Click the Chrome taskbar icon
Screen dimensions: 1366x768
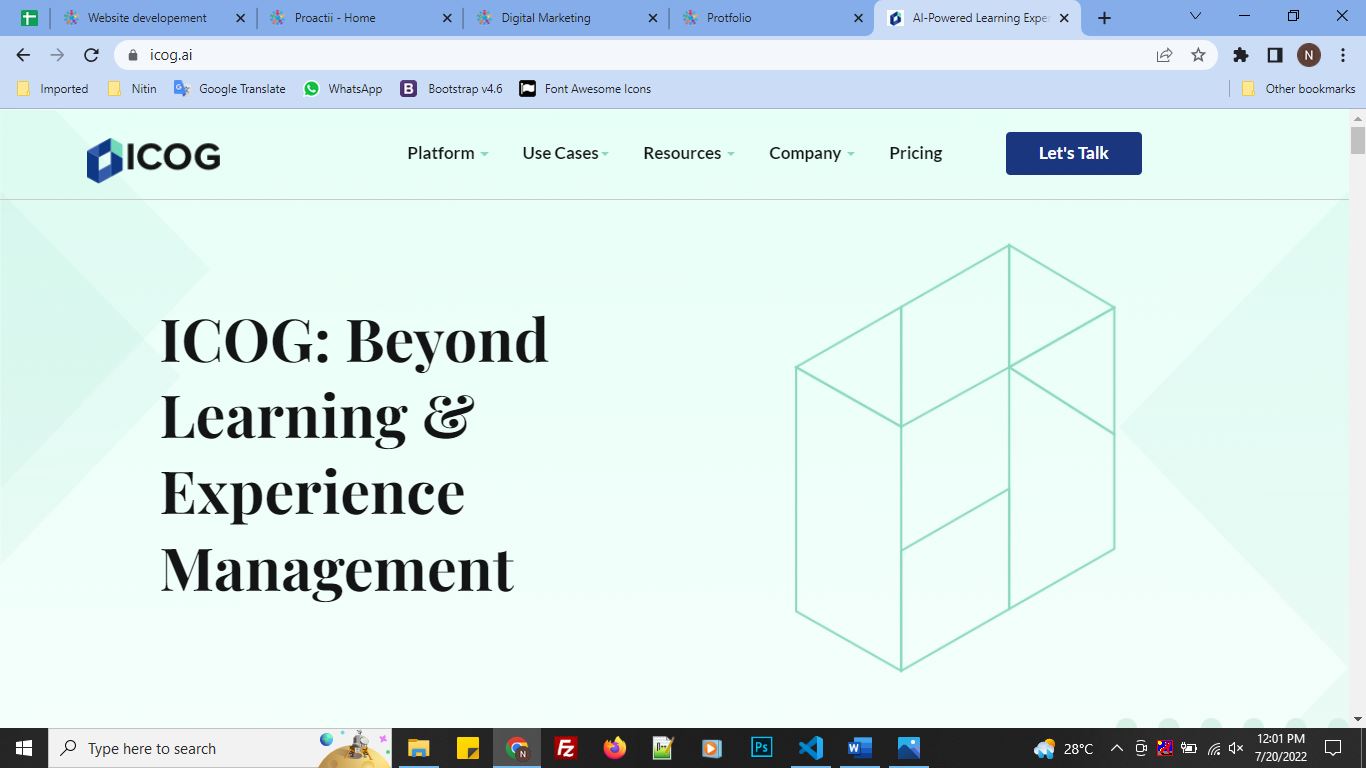point(517,748)
